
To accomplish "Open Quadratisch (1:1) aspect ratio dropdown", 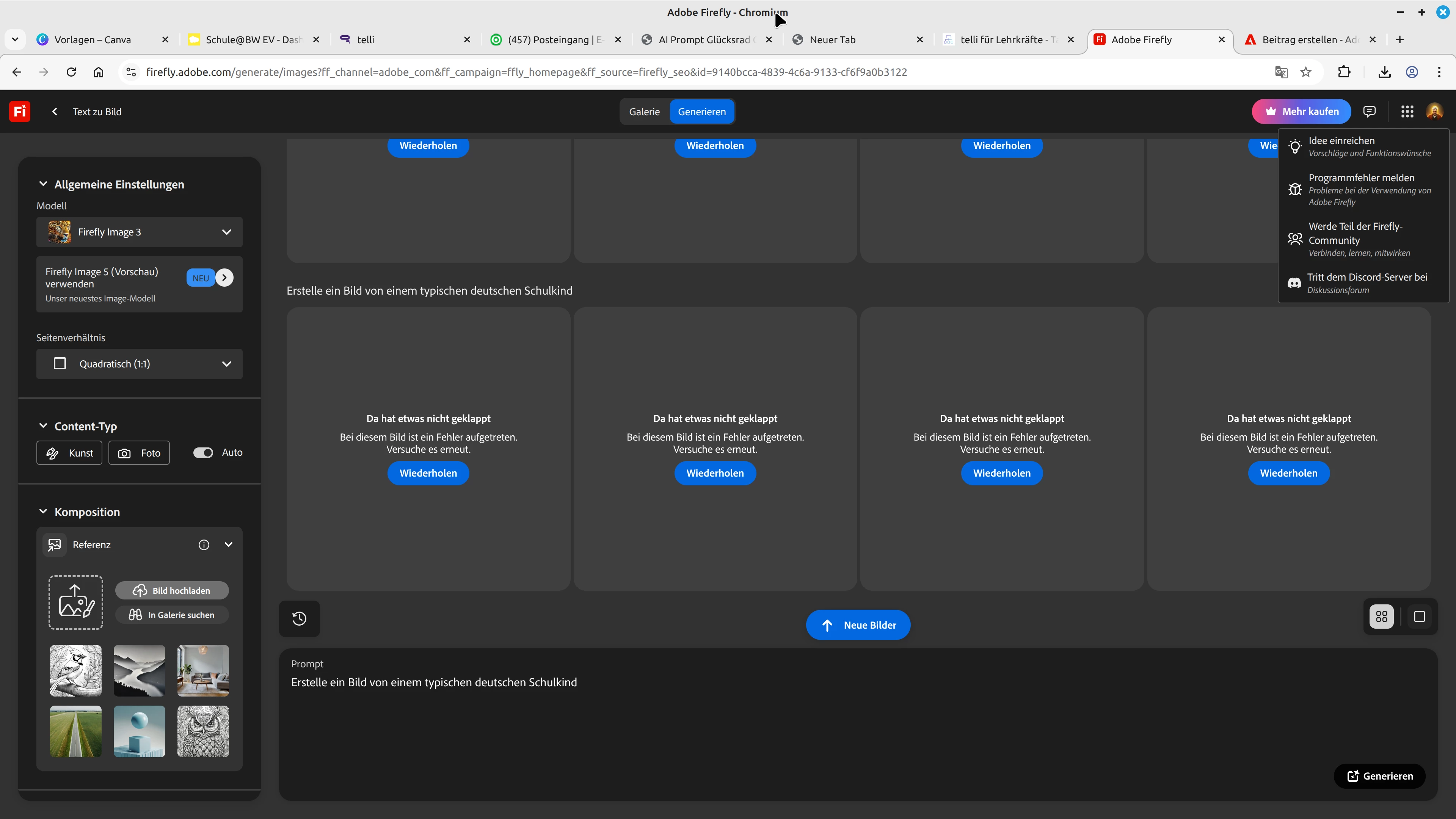I will point(140,364).
